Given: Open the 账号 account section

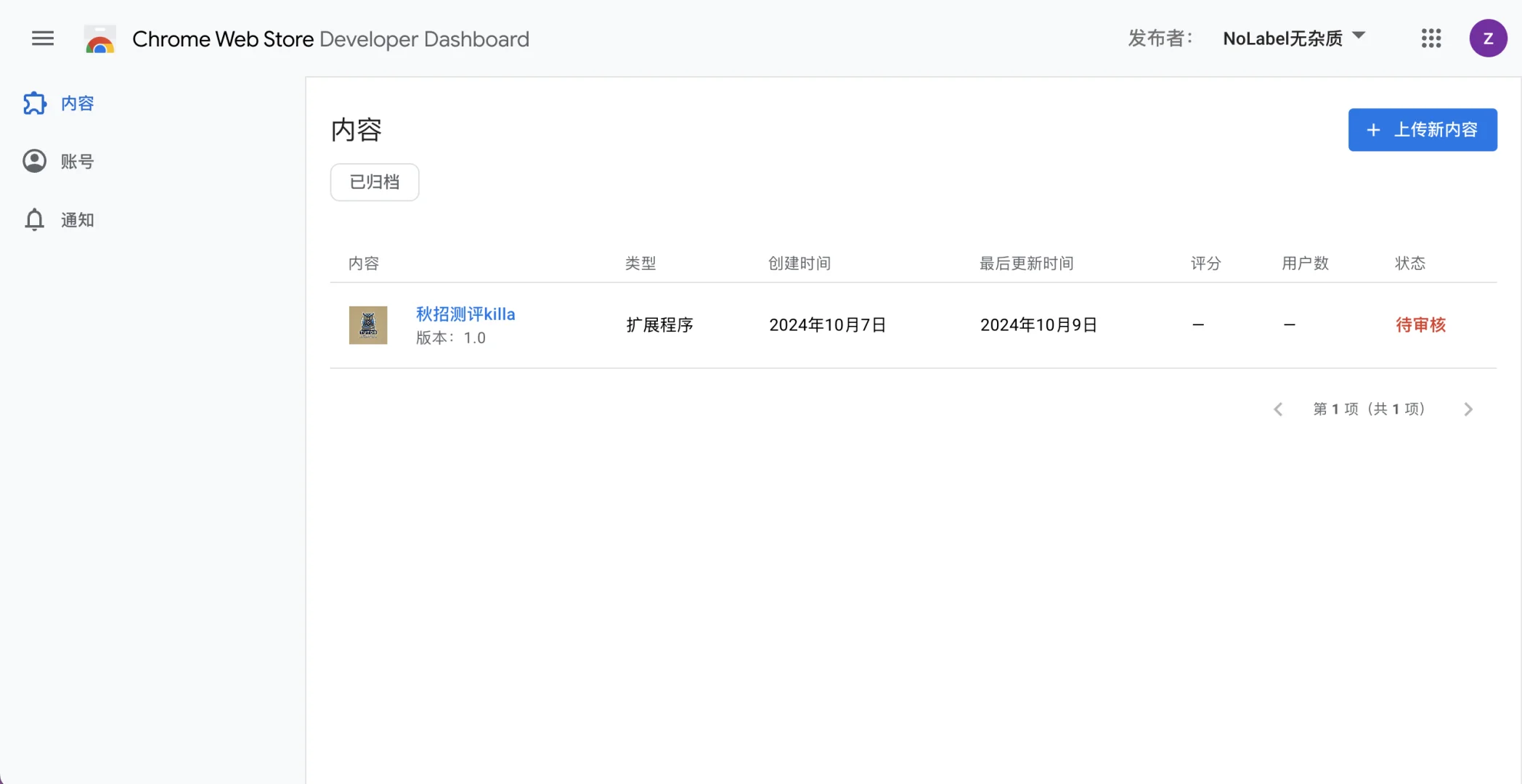Looking at the screenshot, I should point(77,161).
